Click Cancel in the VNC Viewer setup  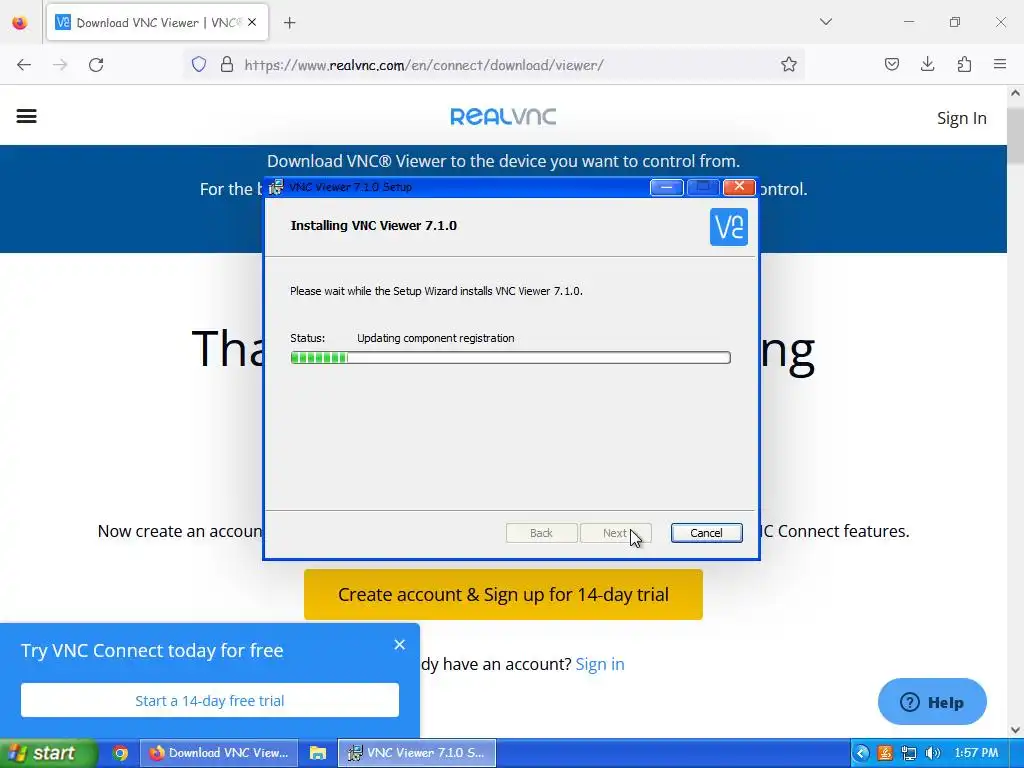(x=707, y=533)
